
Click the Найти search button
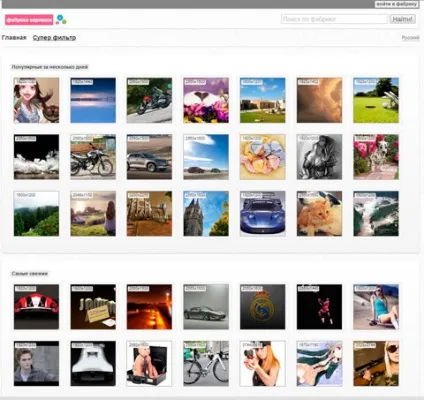point(402,19)
